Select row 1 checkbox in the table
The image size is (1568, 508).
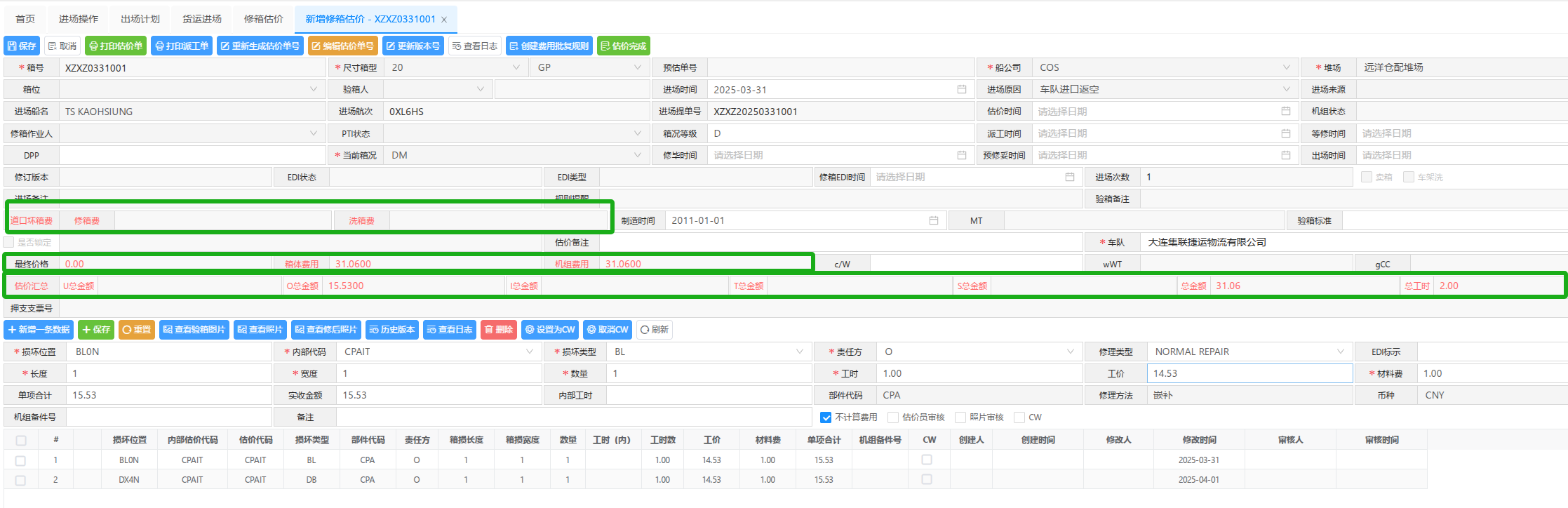tap(20, 461)
